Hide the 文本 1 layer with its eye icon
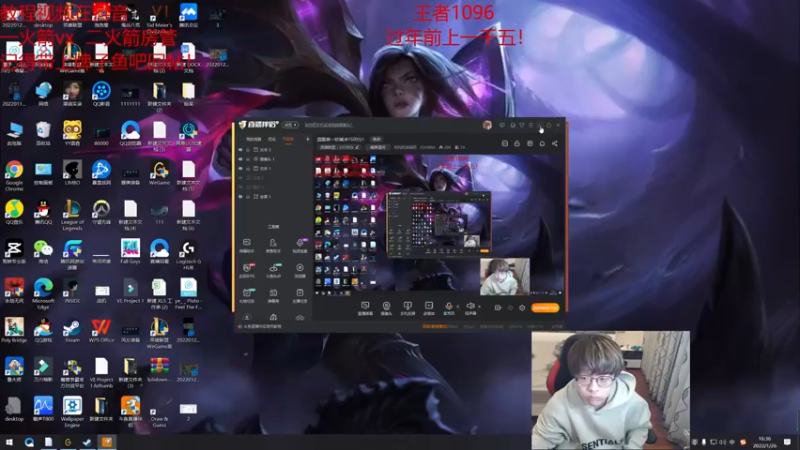Viewport: 800px width, 450px height. (x=240, y=168)
